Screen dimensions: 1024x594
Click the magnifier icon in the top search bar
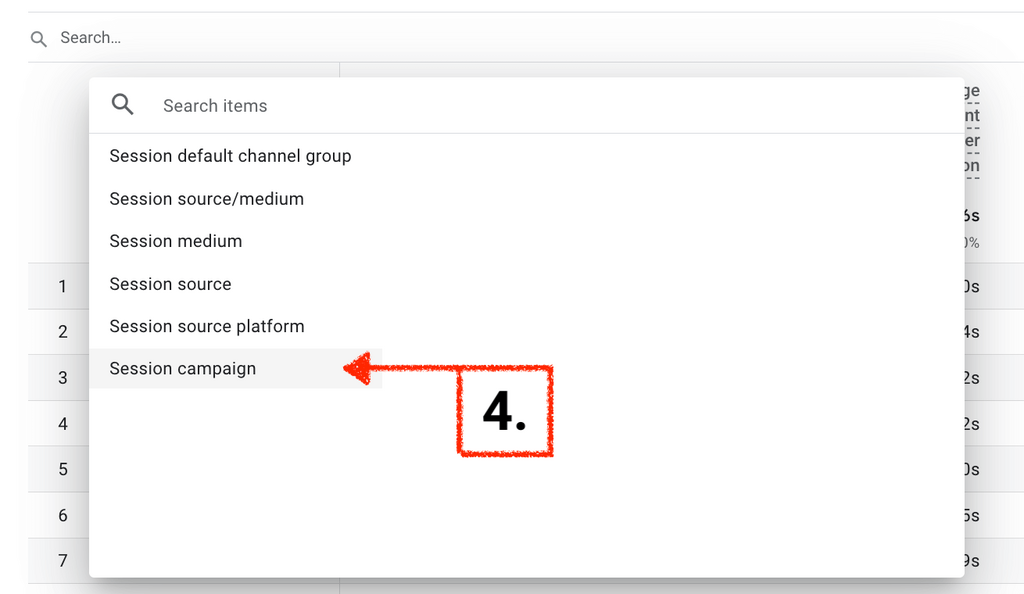[x=39, y=39]
